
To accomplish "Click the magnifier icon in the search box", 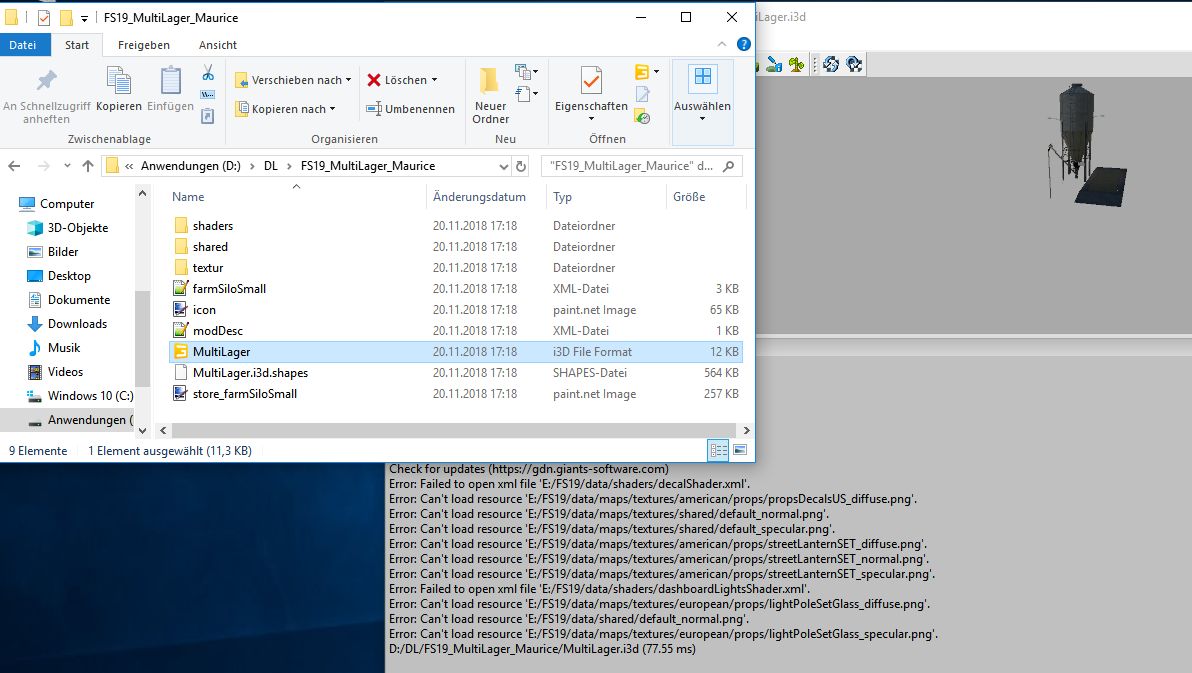I will click(x=728, y=166).
